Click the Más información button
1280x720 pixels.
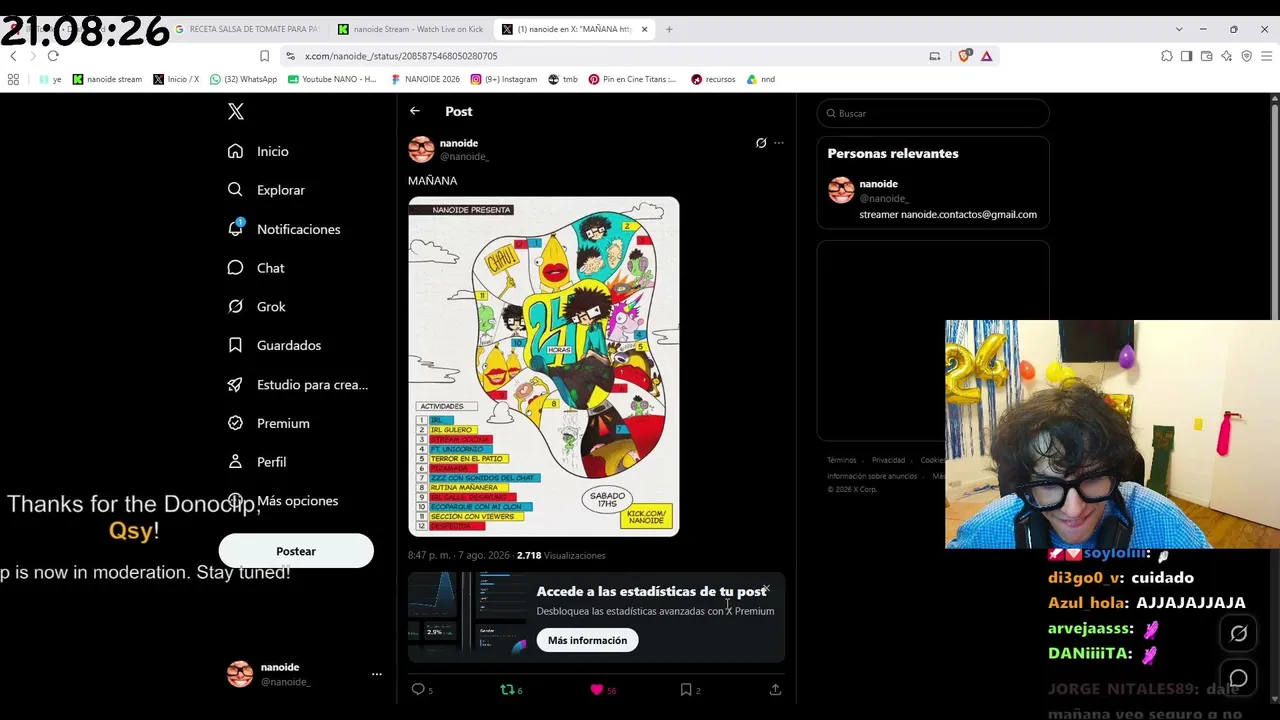click(x=587, y=640)
